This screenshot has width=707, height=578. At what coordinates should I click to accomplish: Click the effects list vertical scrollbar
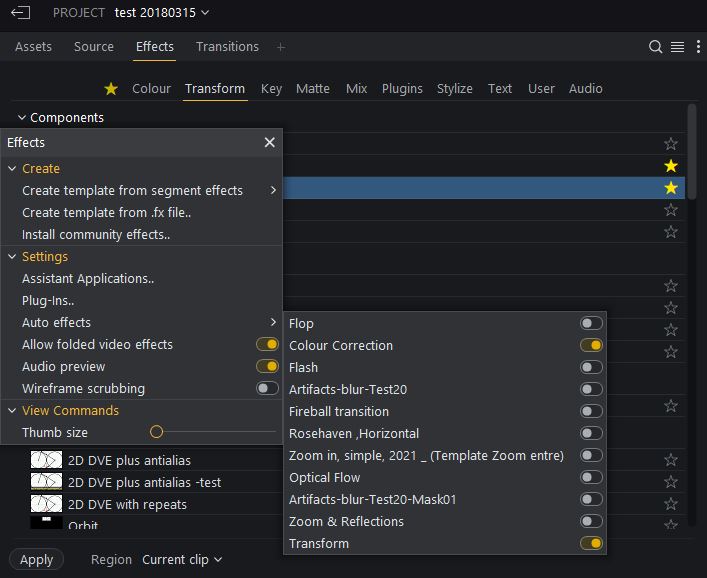click(692, 151)
